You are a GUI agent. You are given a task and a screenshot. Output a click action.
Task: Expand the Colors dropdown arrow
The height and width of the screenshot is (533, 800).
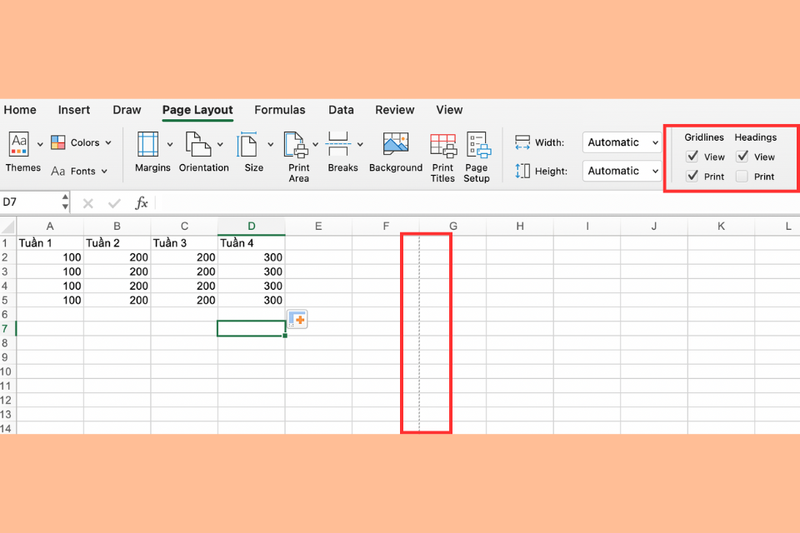tap(108, 143)
